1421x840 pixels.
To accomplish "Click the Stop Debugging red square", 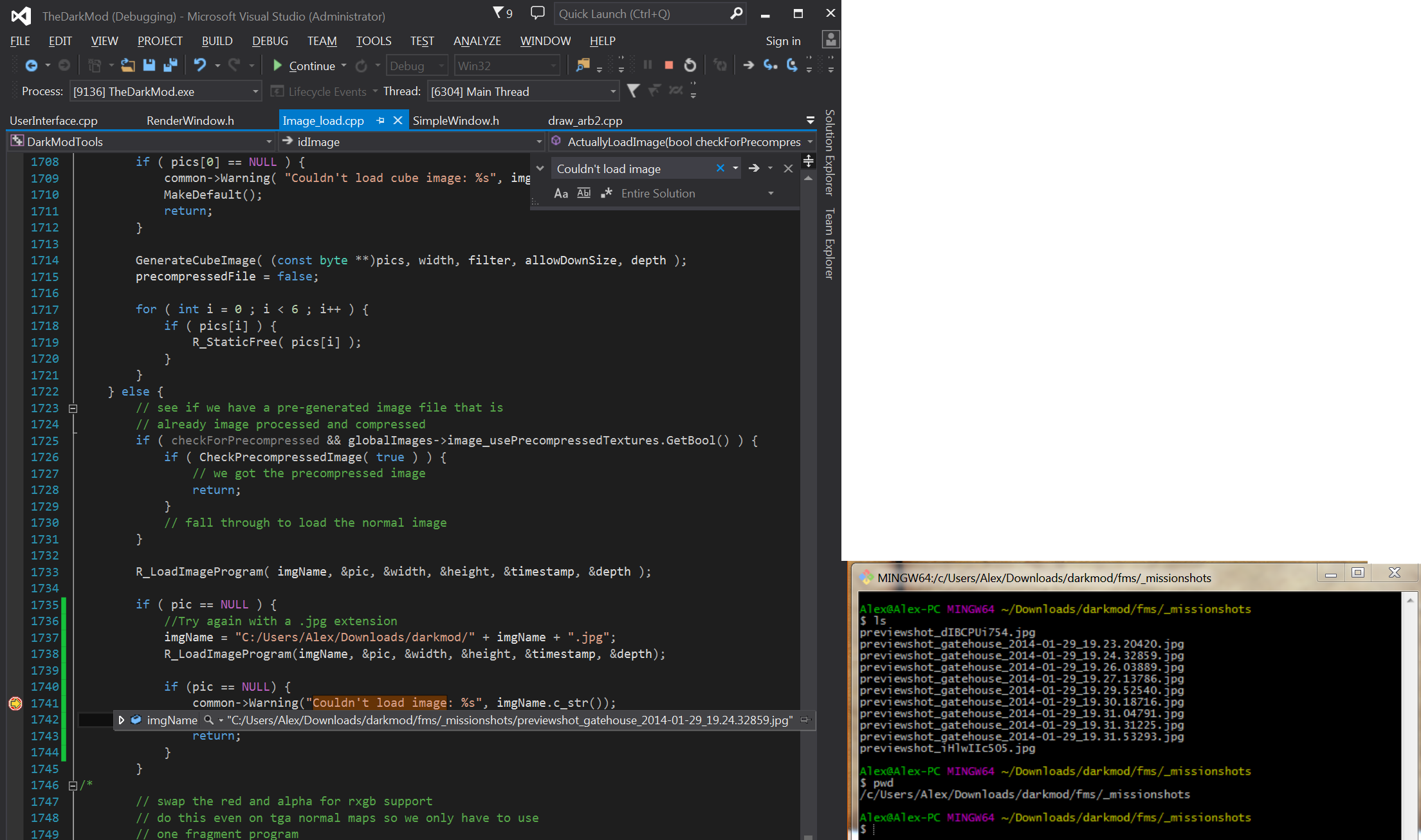I will (x=669, y=65).
